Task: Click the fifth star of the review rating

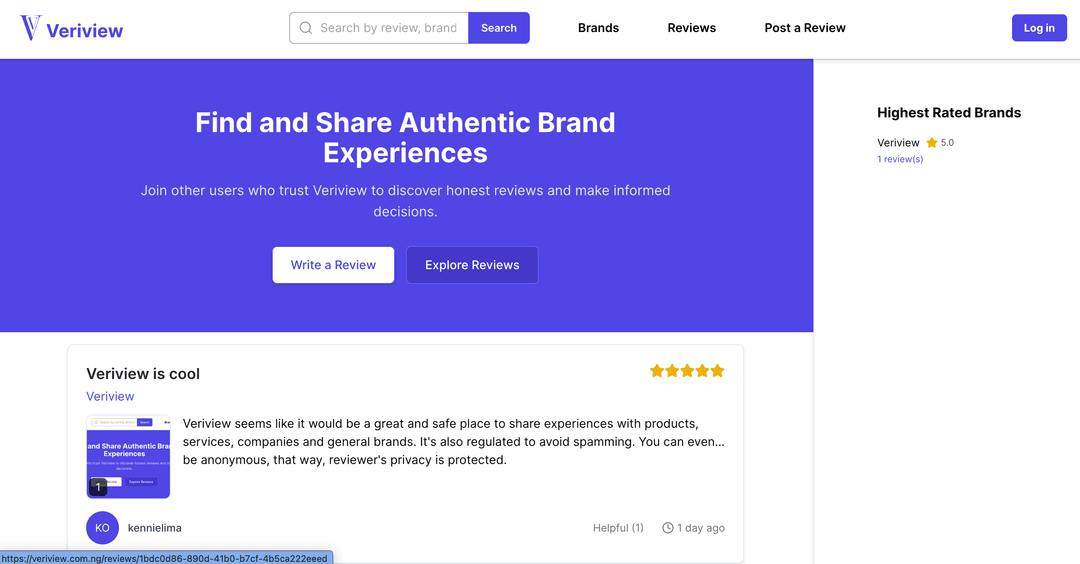Action: 717,371
